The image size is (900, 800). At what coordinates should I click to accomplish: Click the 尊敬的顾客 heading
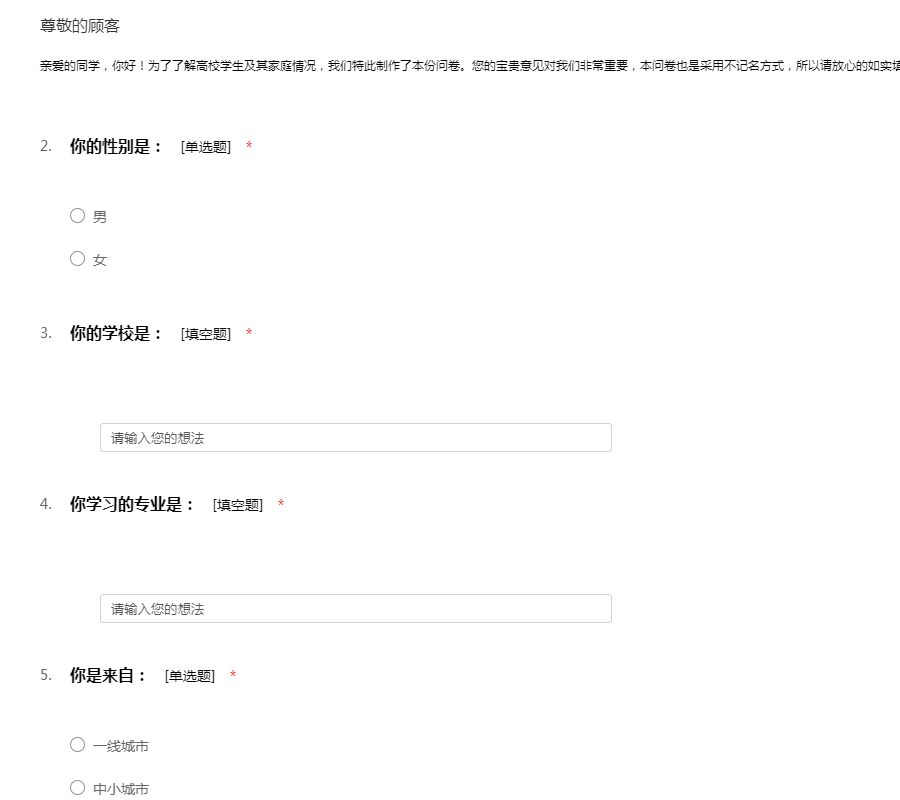click(80, 26)
